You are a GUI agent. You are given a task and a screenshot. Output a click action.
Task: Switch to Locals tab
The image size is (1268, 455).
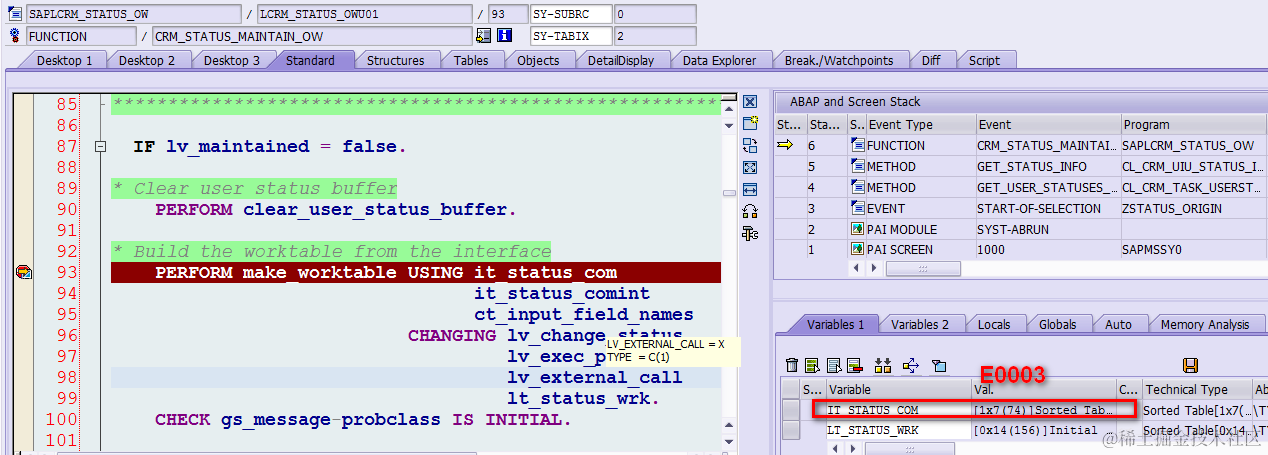pos(993,324)
